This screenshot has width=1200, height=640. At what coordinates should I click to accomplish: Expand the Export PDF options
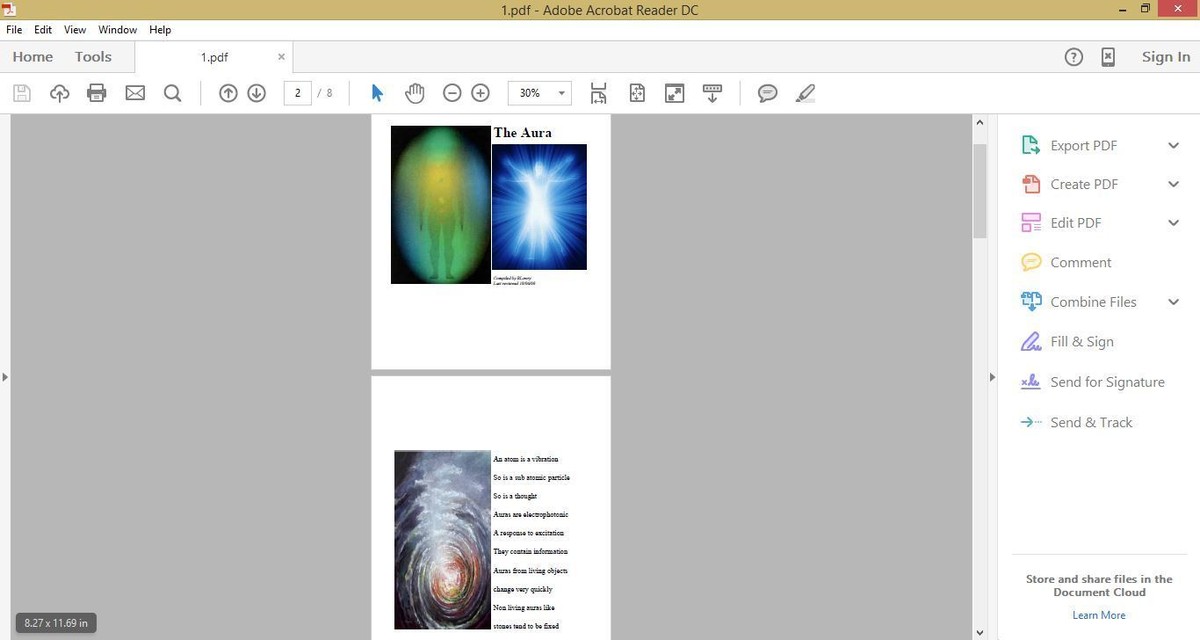pos(1173,146)
